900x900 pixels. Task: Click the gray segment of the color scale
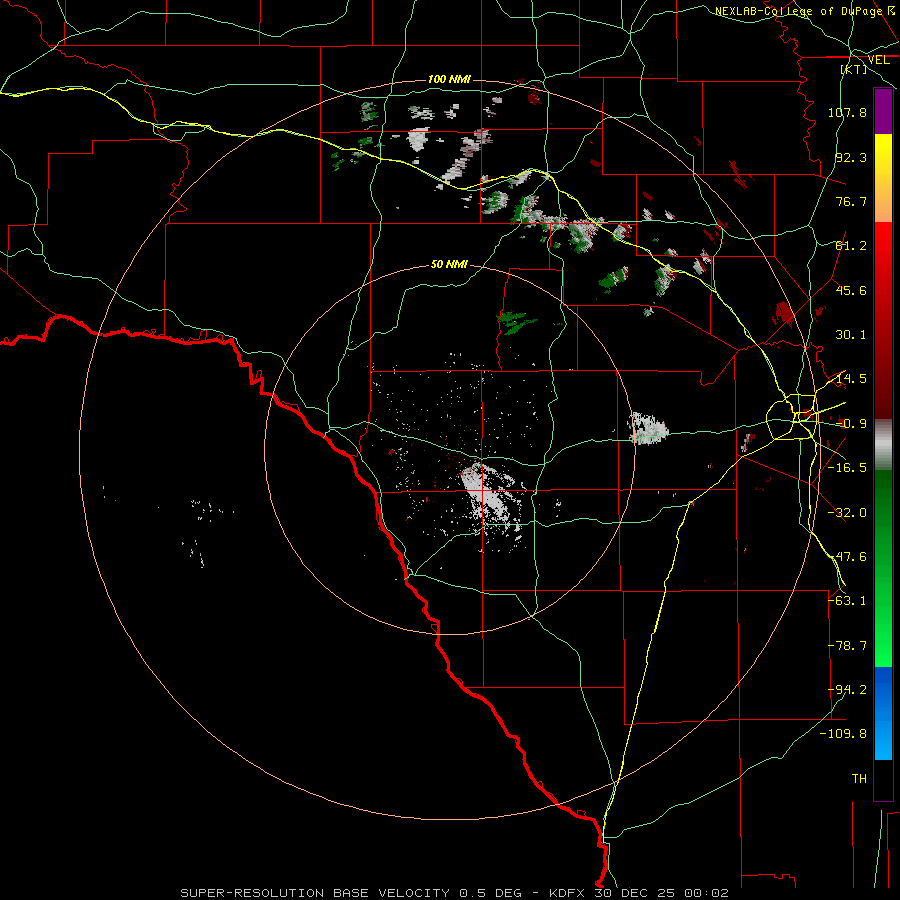[883, 445]
